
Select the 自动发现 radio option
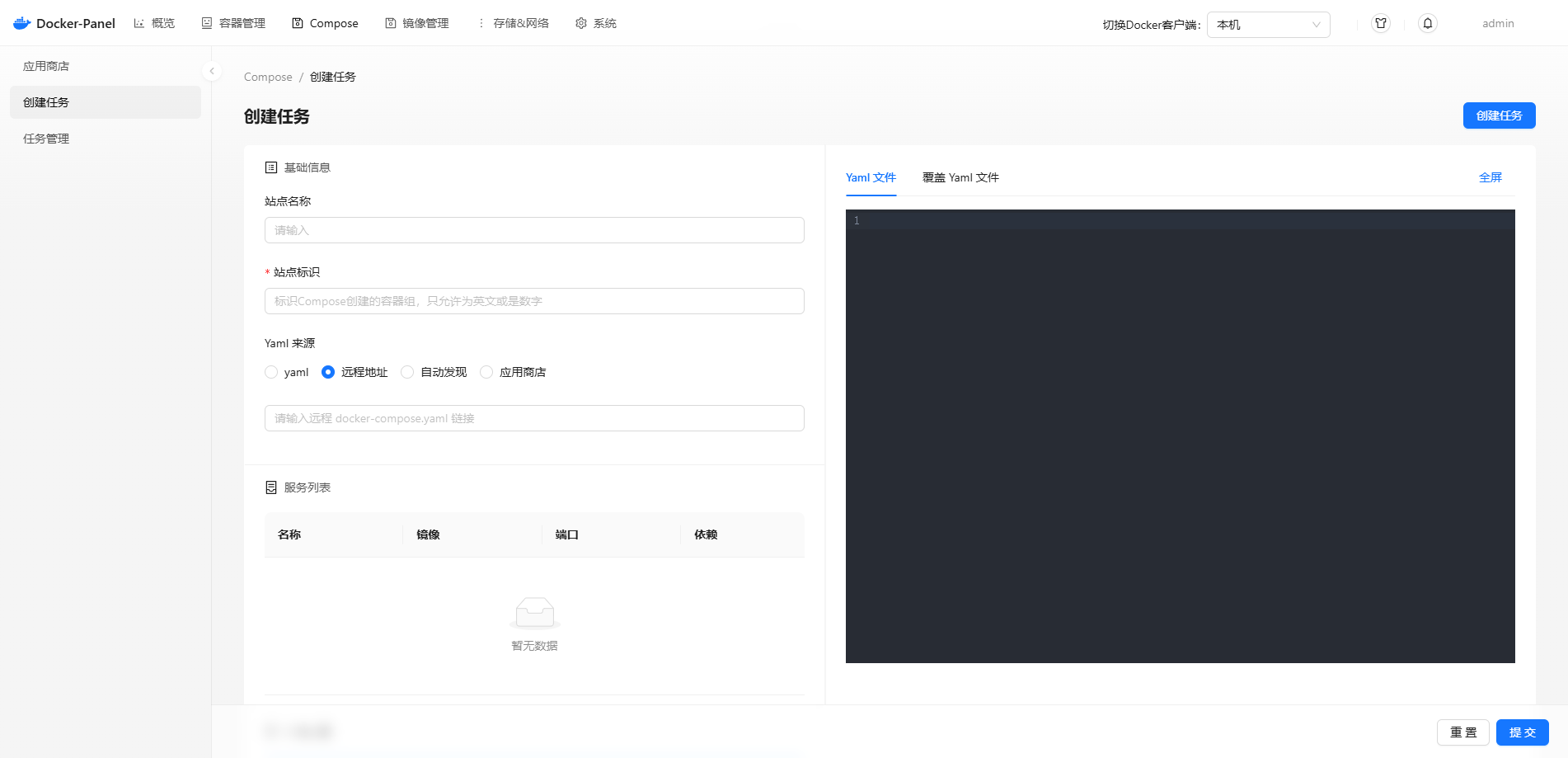(407, 372)
